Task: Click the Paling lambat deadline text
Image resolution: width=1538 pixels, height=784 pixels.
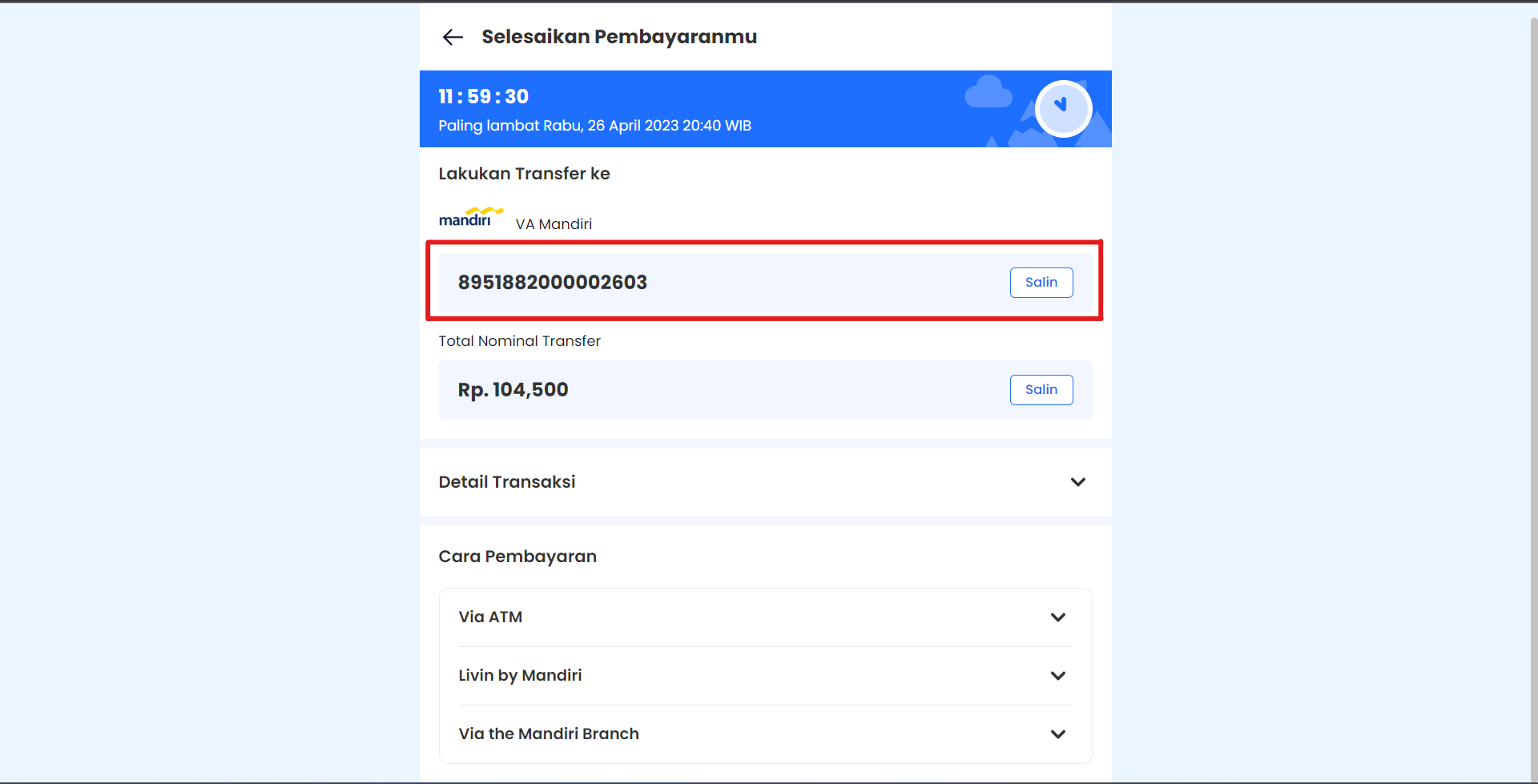Action: click(x=594, y=126)
